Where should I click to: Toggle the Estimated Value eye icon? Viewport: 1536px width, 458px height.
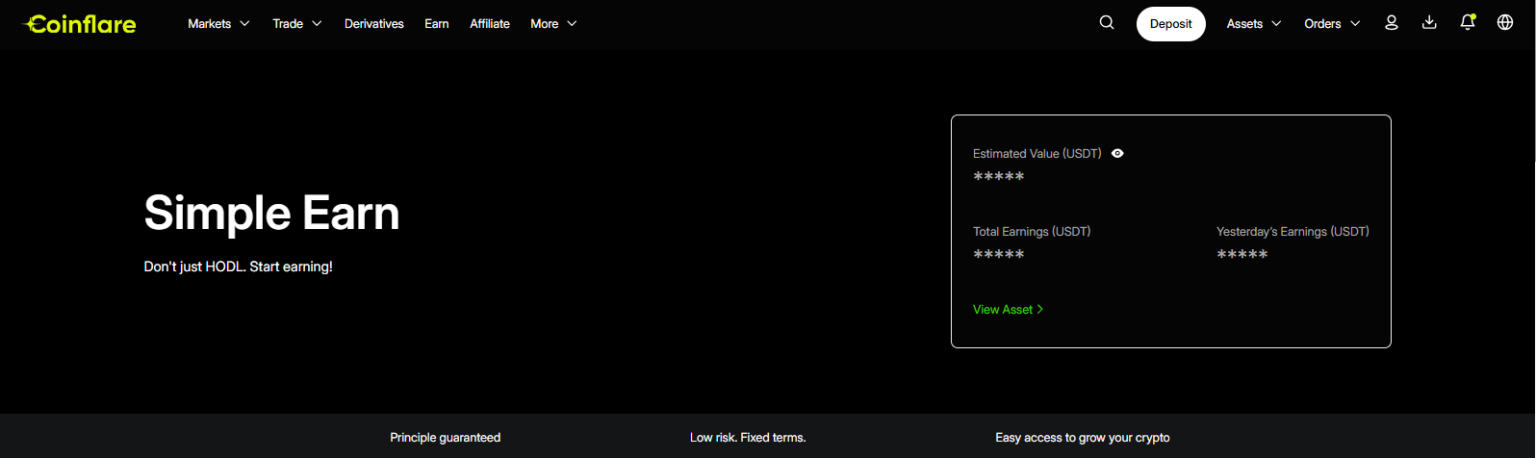point(1117,154)
